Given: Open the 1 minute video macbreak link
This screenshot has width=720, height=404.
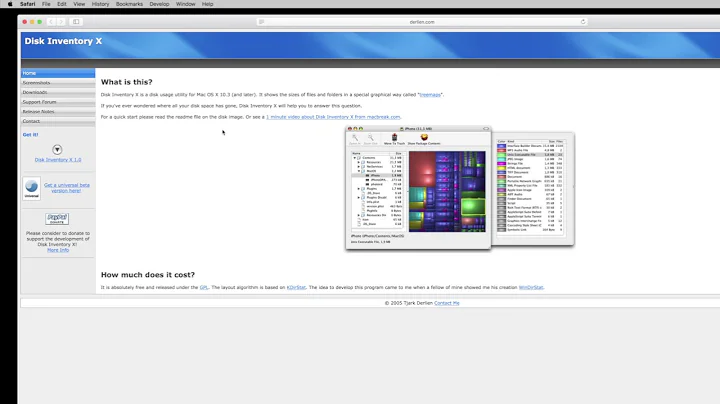Looking at the screenshot, I should [333, 117].
